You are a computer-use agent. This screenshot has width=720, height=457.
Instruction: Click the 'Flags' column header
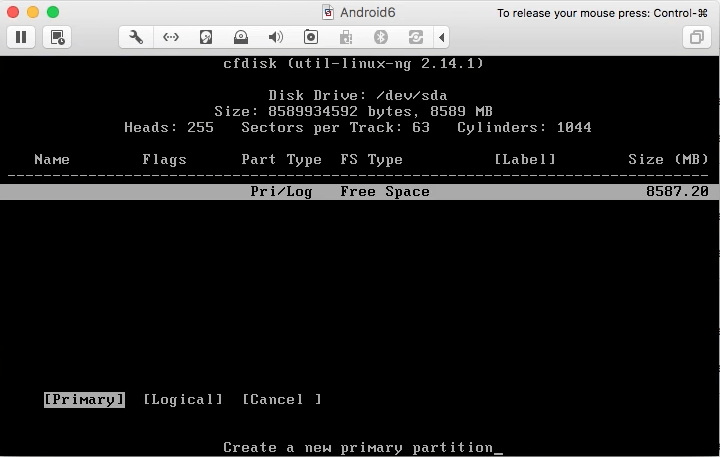164,159
